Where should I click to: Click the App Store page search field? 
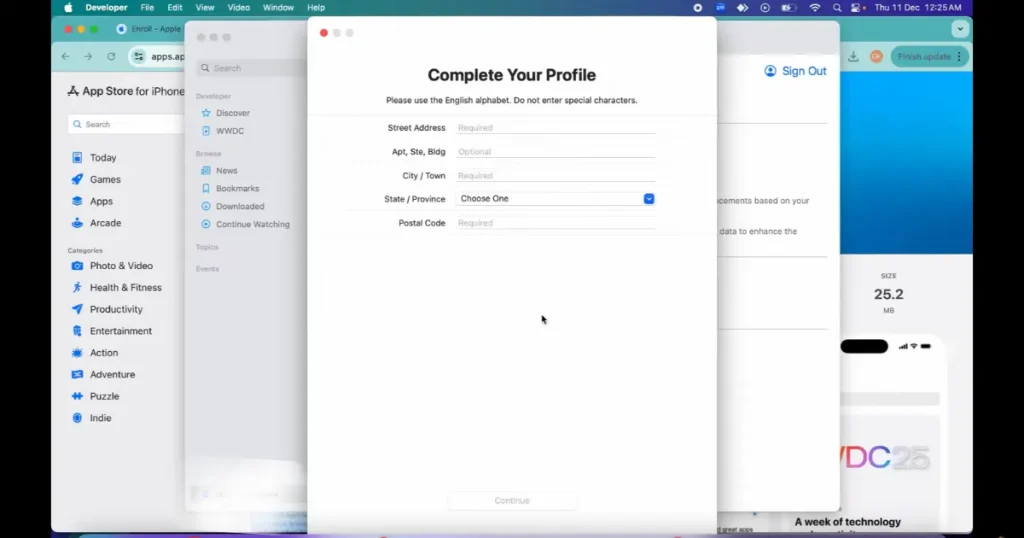point(126,124)
